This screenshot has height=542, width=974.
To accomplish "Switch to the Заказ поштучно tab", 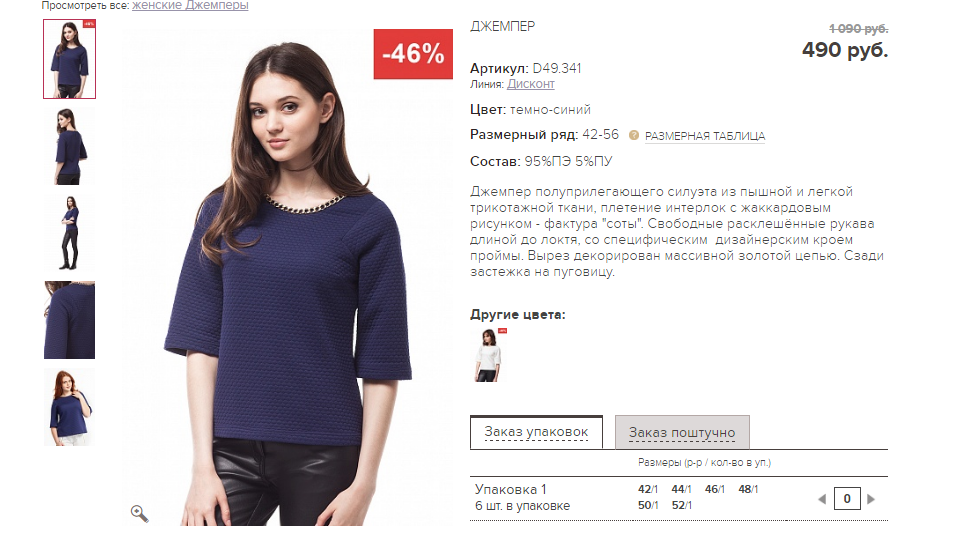I will tap(682, 432).
